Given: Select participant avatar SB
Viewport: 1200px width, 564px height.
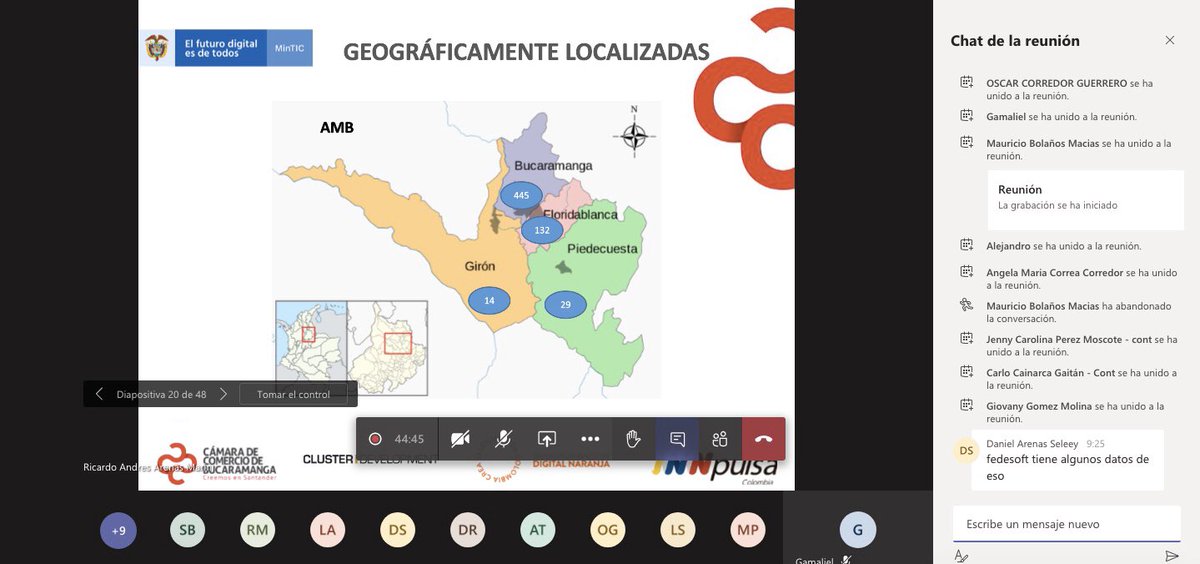Looking at the screenshot, I should pos(187,530).
